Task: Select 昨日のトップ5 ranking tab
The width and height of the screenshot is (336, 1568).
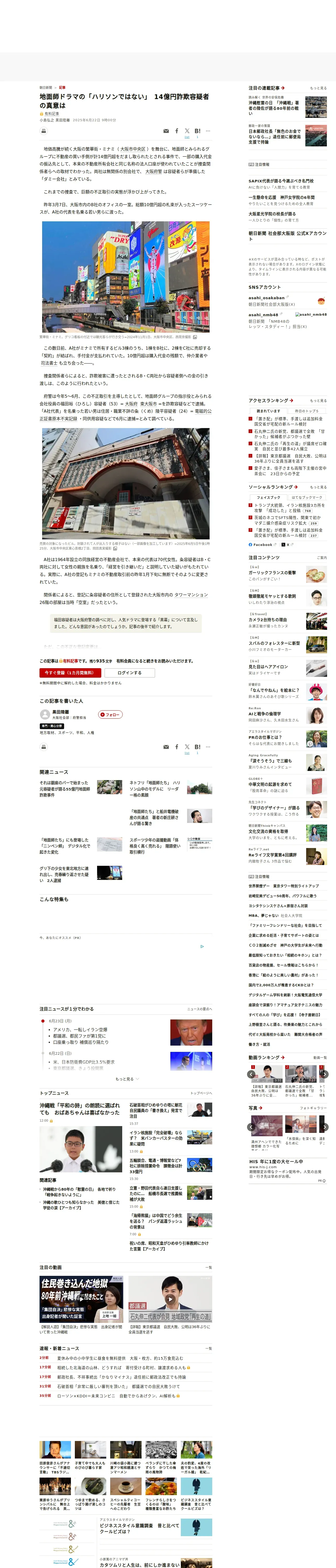Action: [307, 411]
